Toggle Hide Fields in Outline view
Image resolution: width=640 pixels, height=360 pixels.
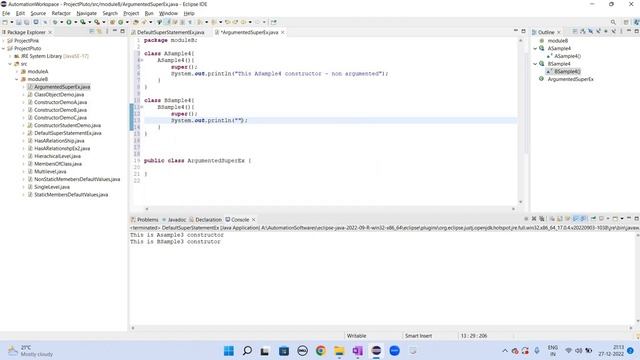tap(590, 31)
